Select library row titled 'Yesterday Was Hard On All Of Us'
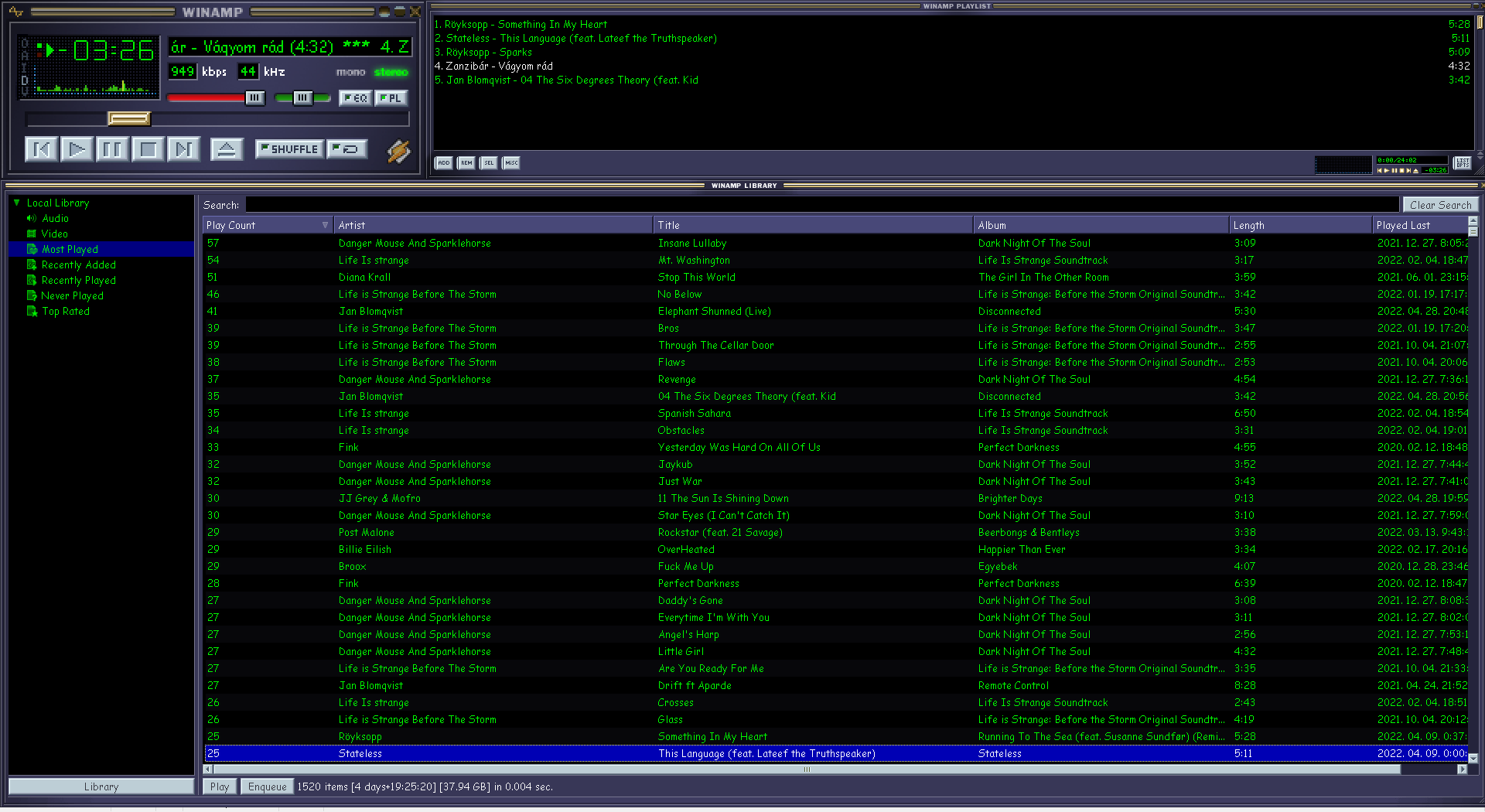 835,448
